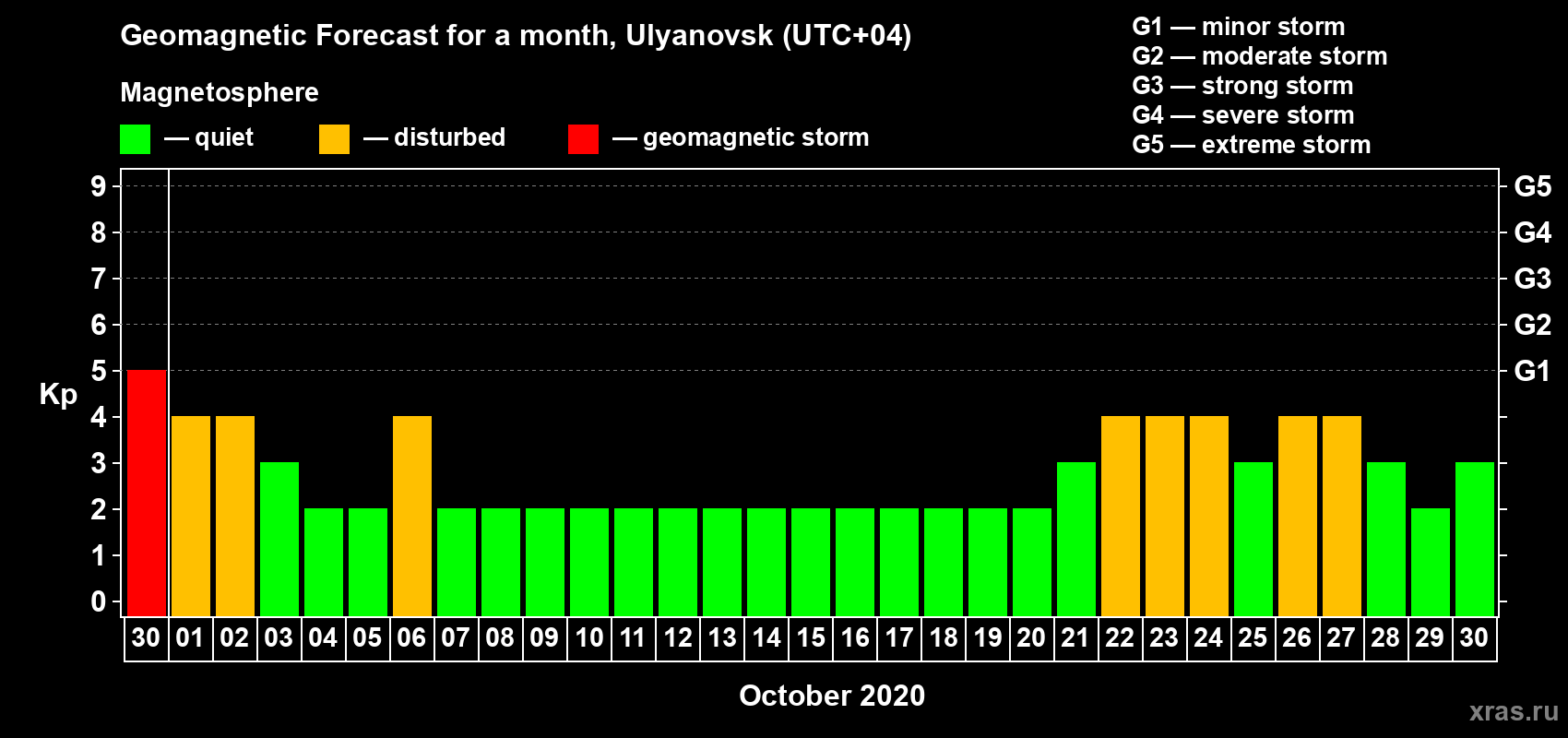The width and height of the screenshot is (1568, 738).
Task: Click the 'G4 — severe storm' legend line
Action: (x=1243, y=115)
